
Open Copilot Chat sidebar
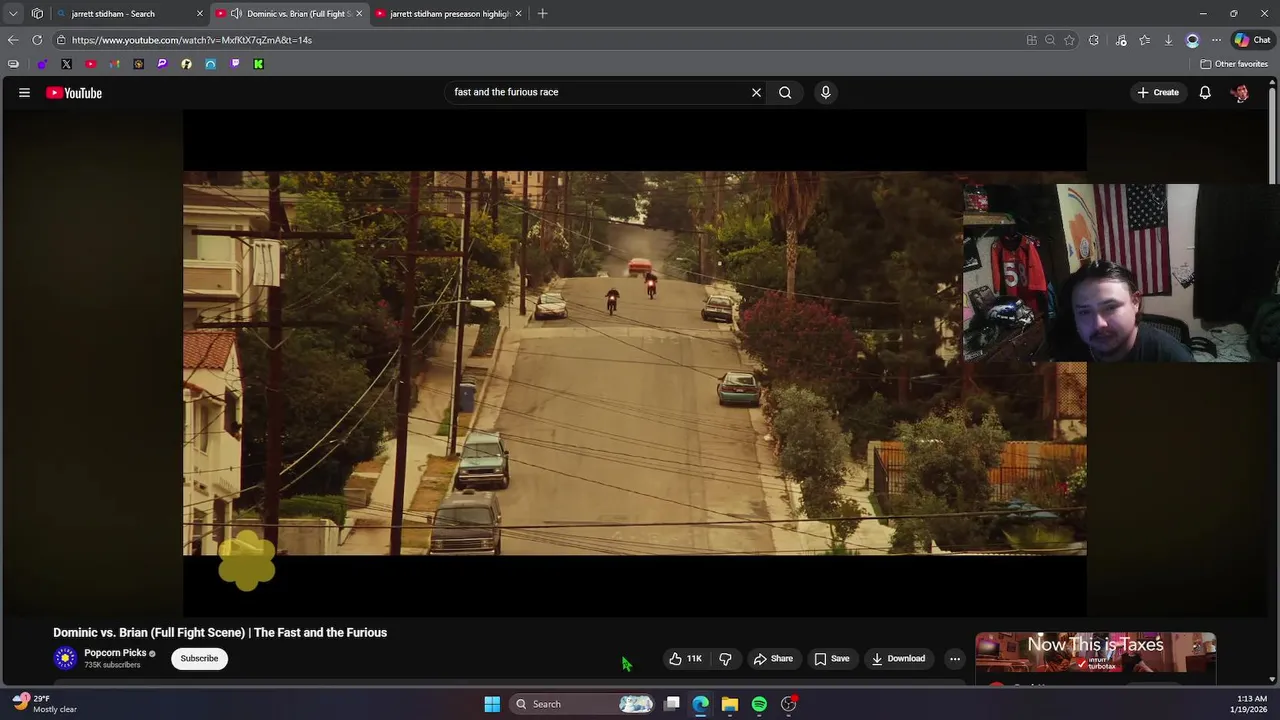pyautogui.click(x=1252, y=40)
